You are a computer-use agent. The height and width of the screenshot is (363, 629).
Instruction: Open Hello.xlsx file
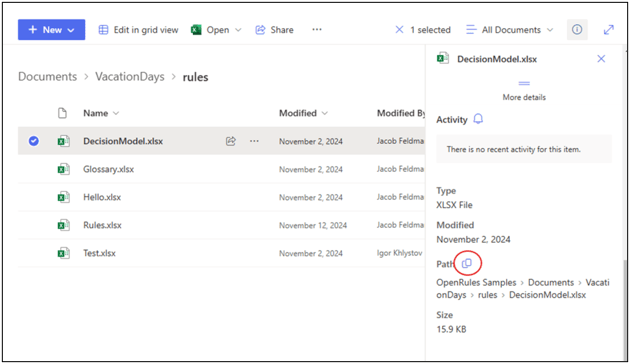click(102, 197)
